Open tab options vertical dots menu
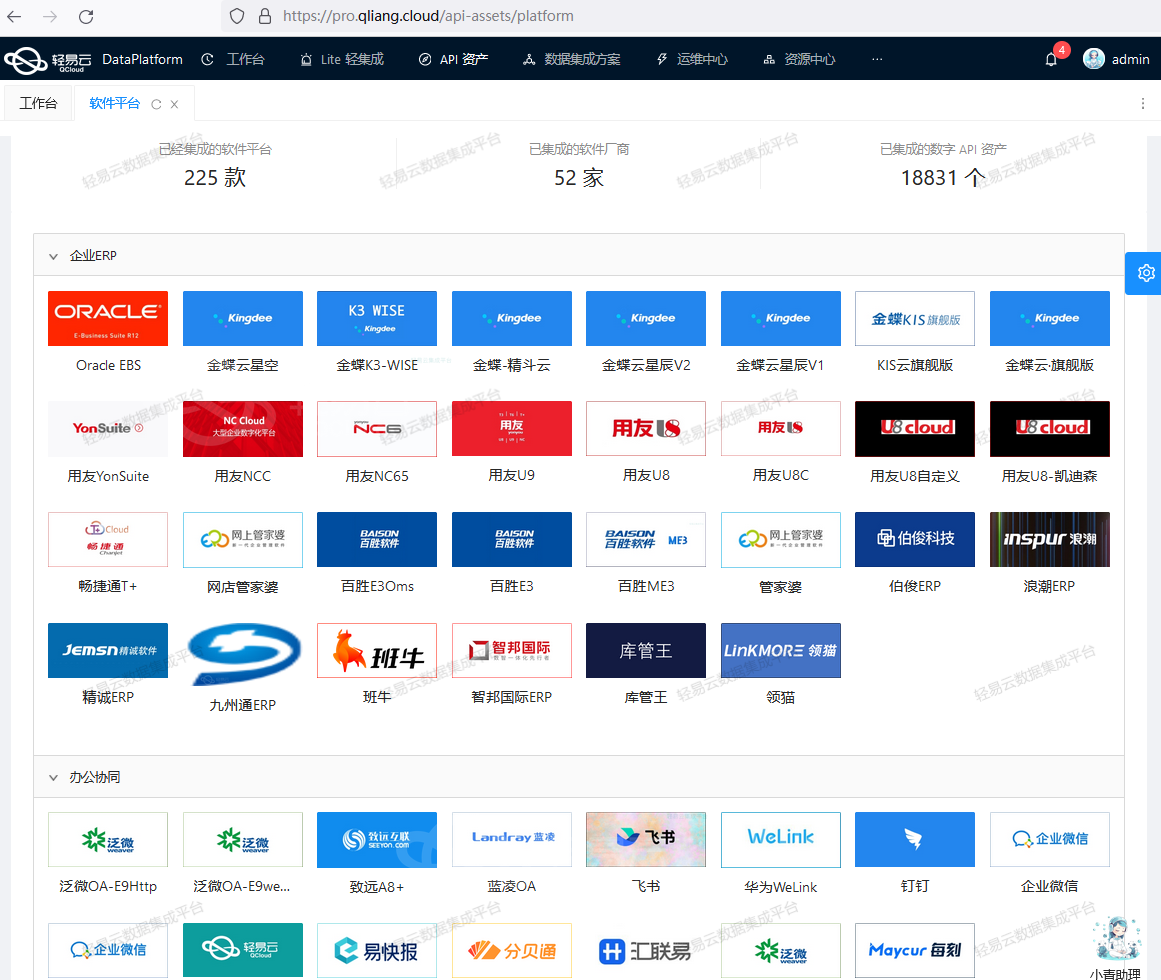The height and width of the screenshot is (980, 1161). tap(1142, 104)
